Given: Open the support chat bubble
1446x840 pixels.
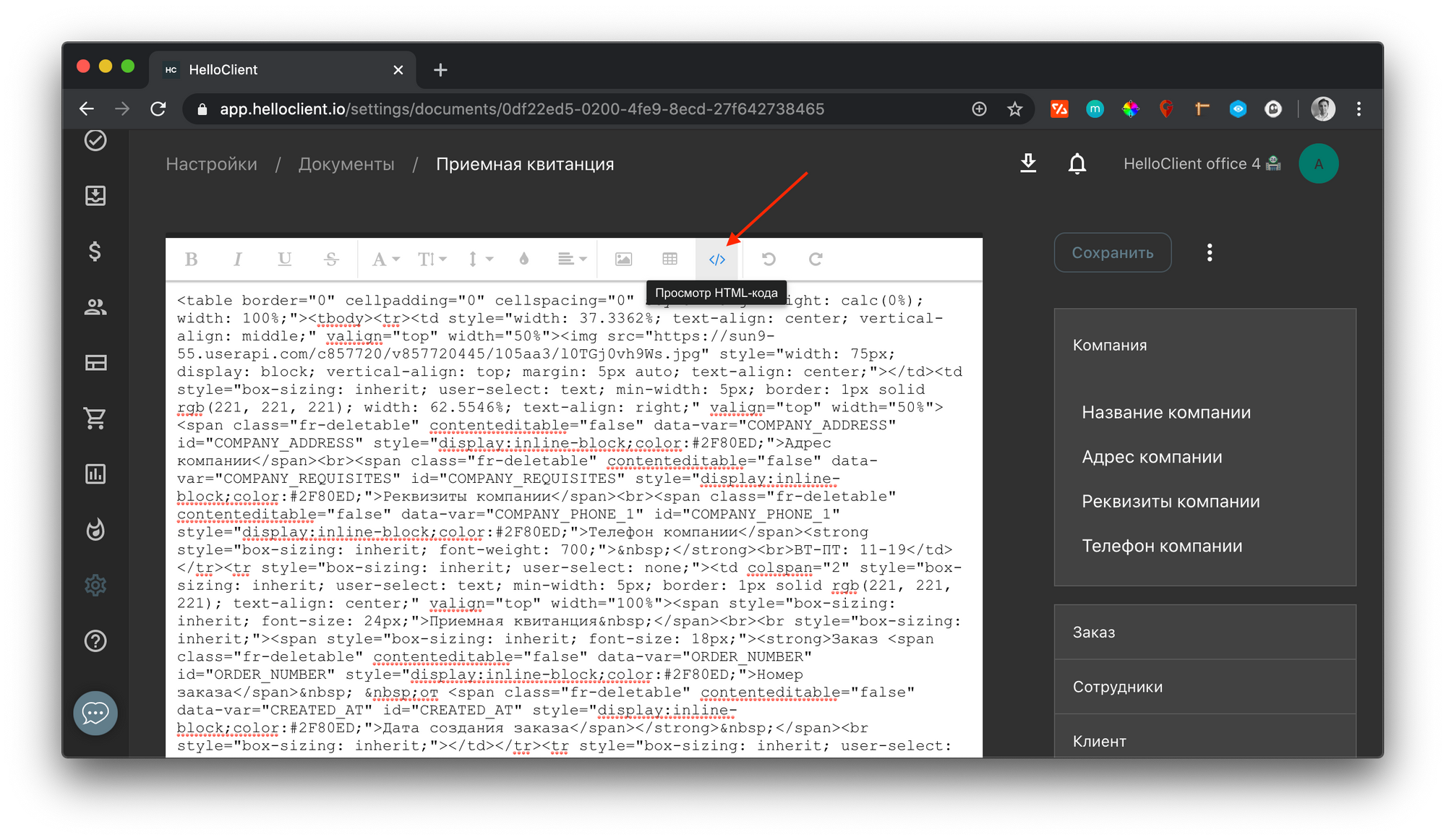Looking at the screenshot, I should click(x=95, y=713).
